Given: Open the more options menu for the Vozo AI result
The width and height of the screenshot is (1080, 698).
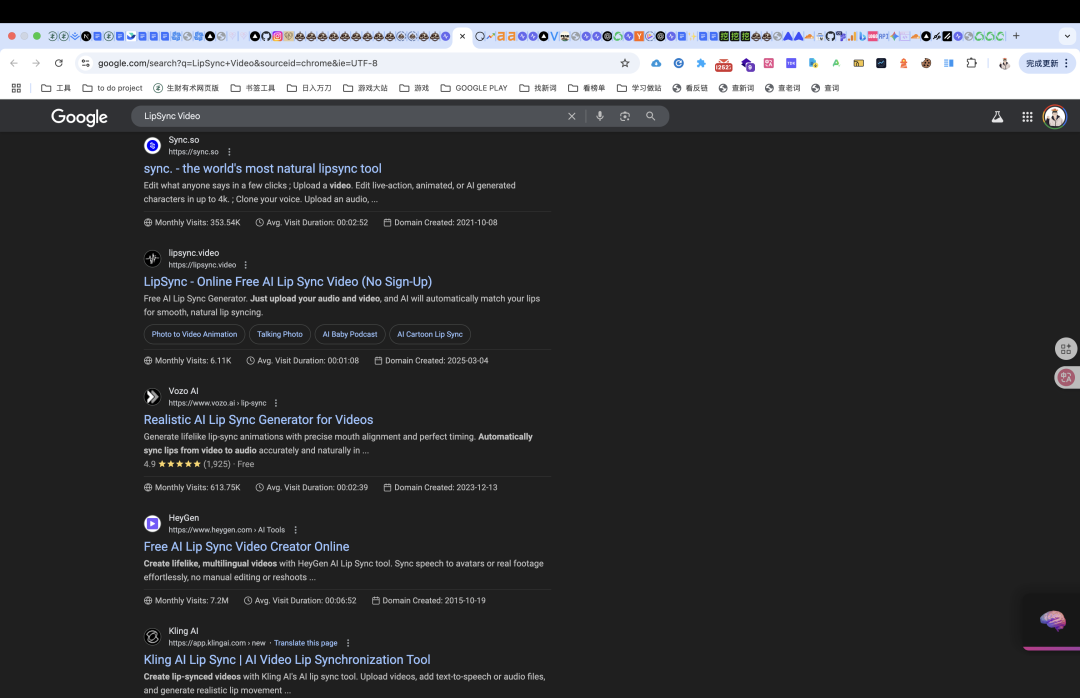Looking at the screenshot, I should pyautogui.click(x=276, y=403).
